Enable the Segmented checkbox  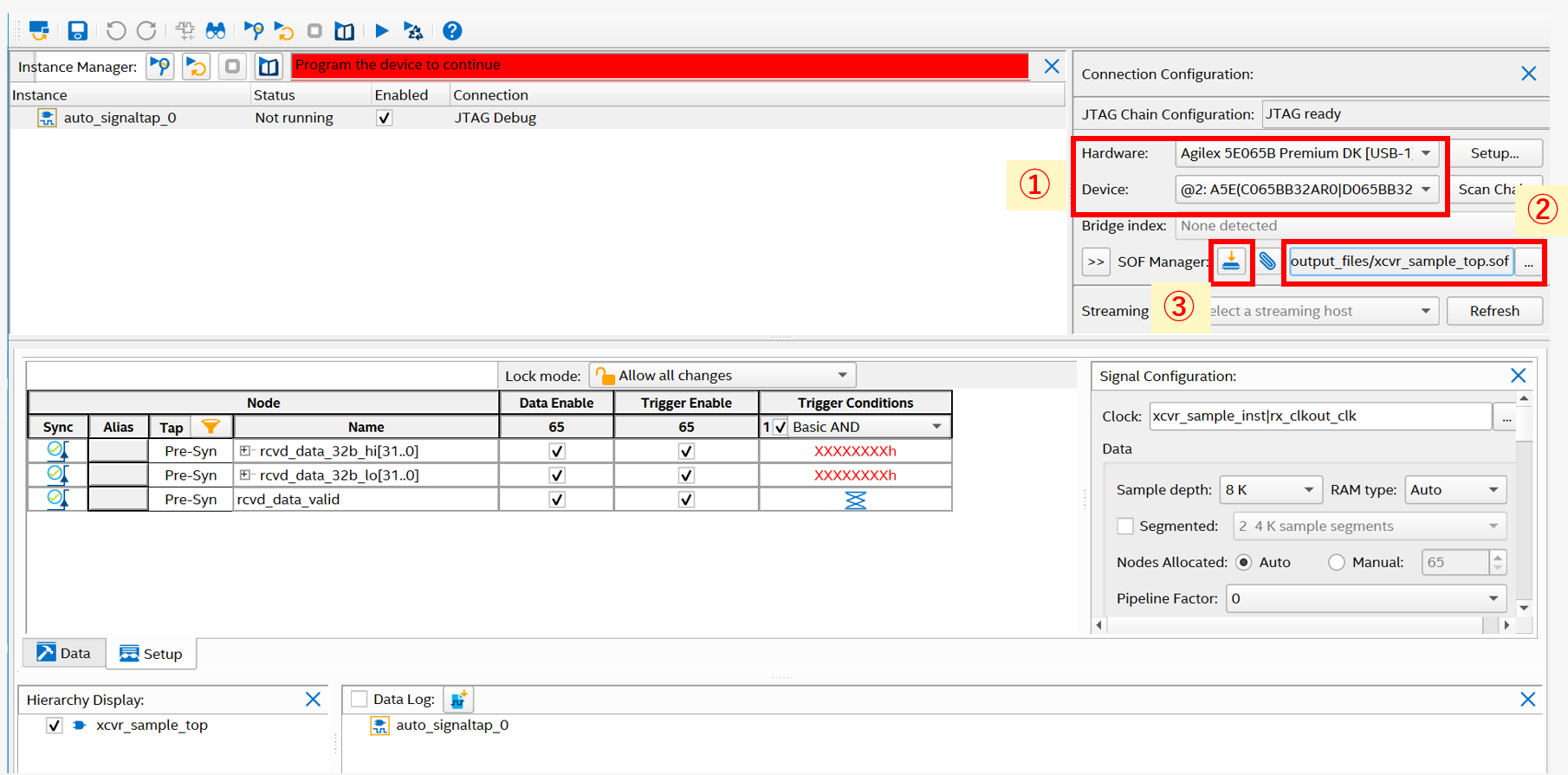click(1125, 526)
